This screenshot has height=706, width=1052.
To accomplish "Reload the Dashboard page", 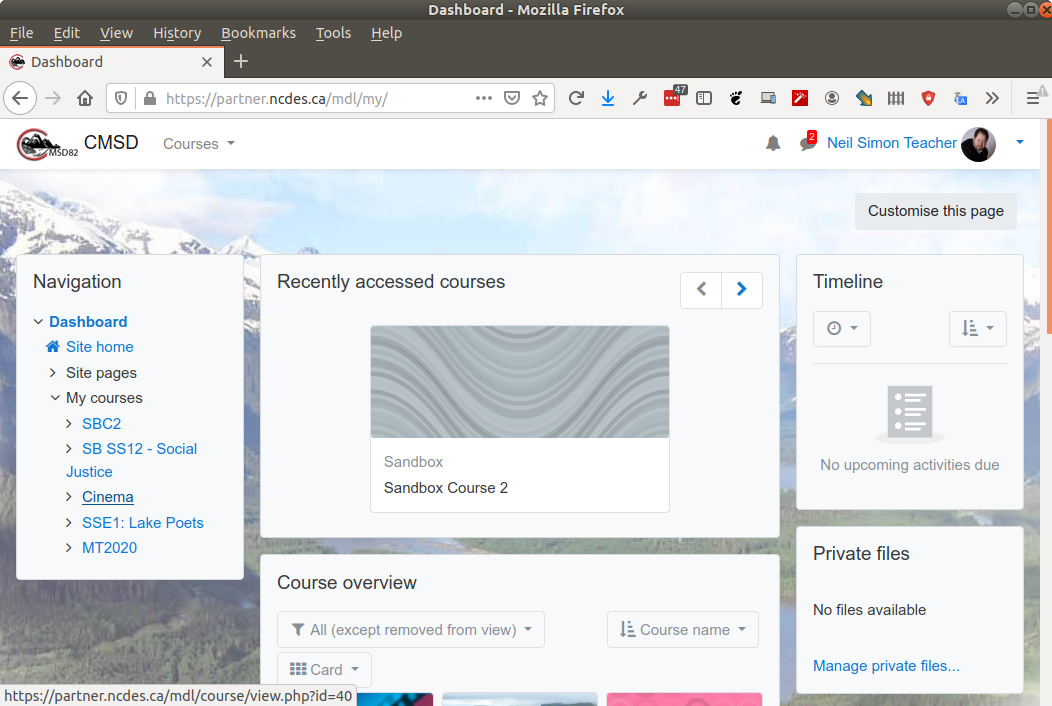I will click(575, 98).
